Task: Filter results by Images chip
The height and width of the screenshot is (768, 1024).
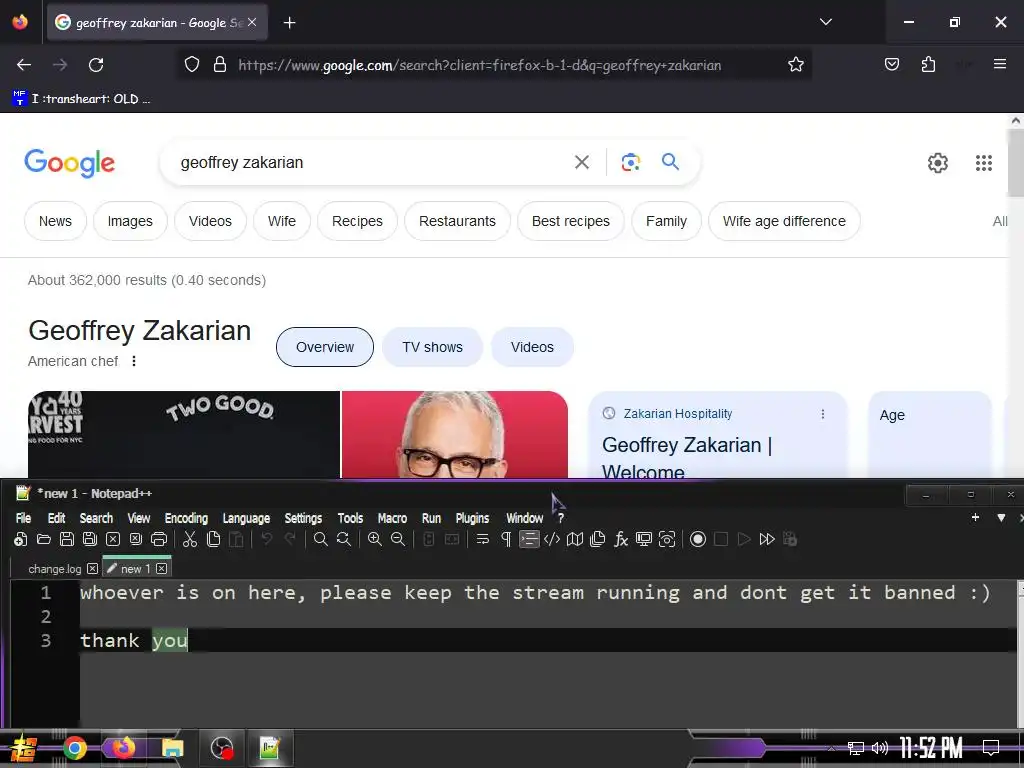Action: point(130,221)
